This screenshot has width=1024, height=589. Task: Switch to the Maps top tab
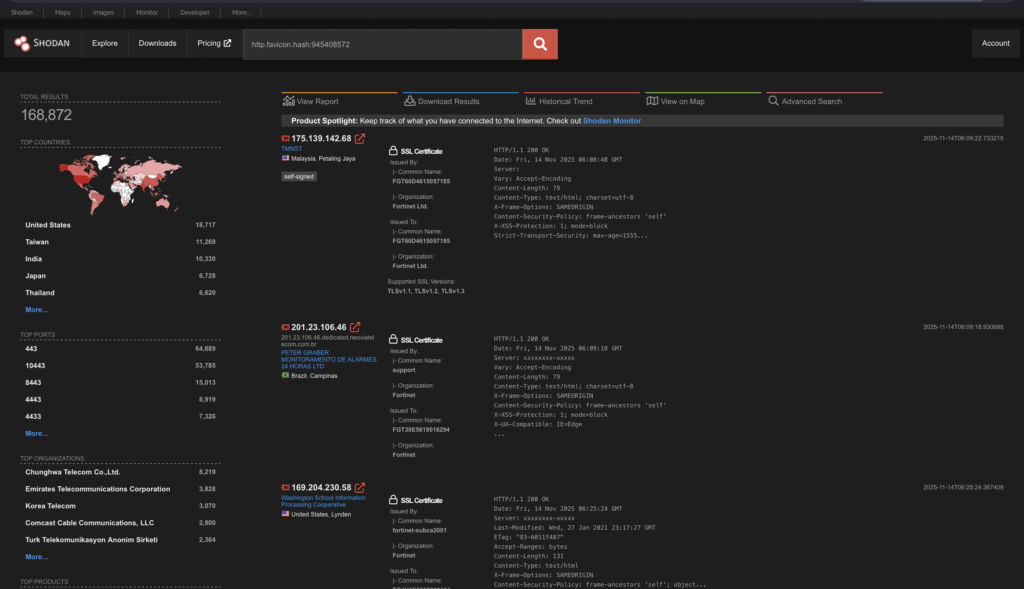63,13
